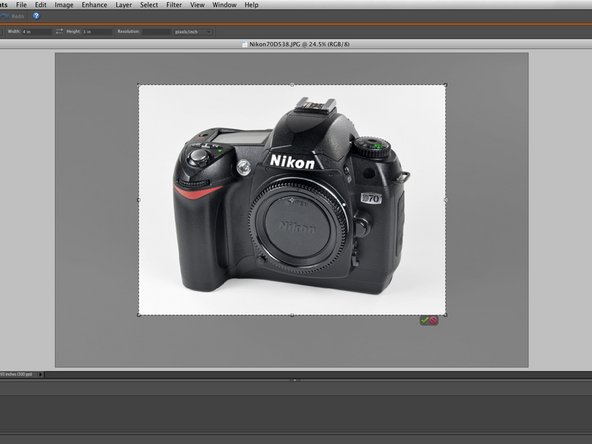Viewport: 592px width, 444px height.
Task: Open the Edit menu
Action: (x=40, y=5)
